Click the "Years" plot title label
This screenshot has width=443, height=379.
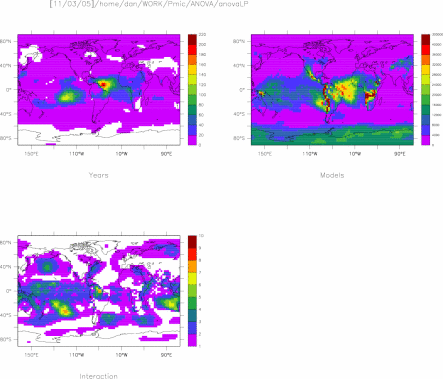pyautogui.click(x=98, y=175)
